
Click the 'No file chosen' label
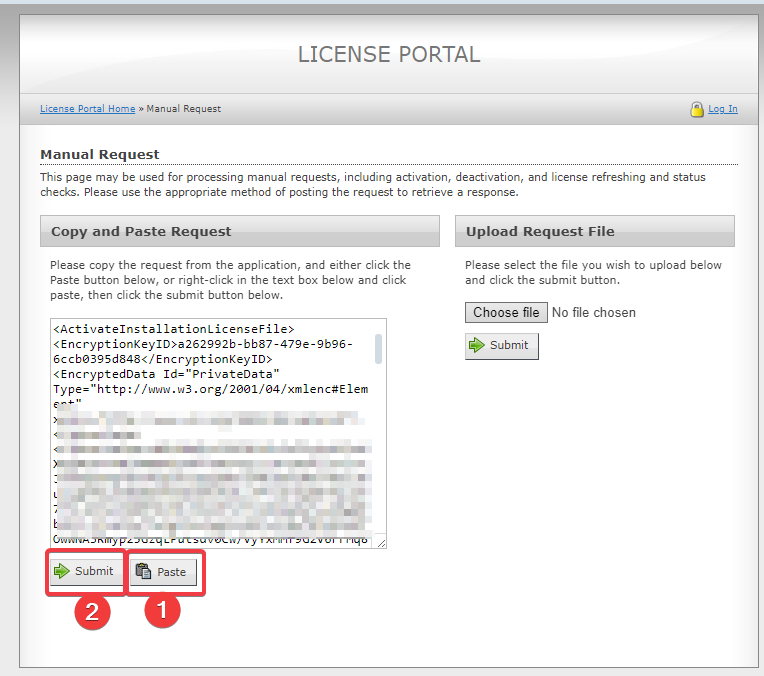[x=593, y=313]
